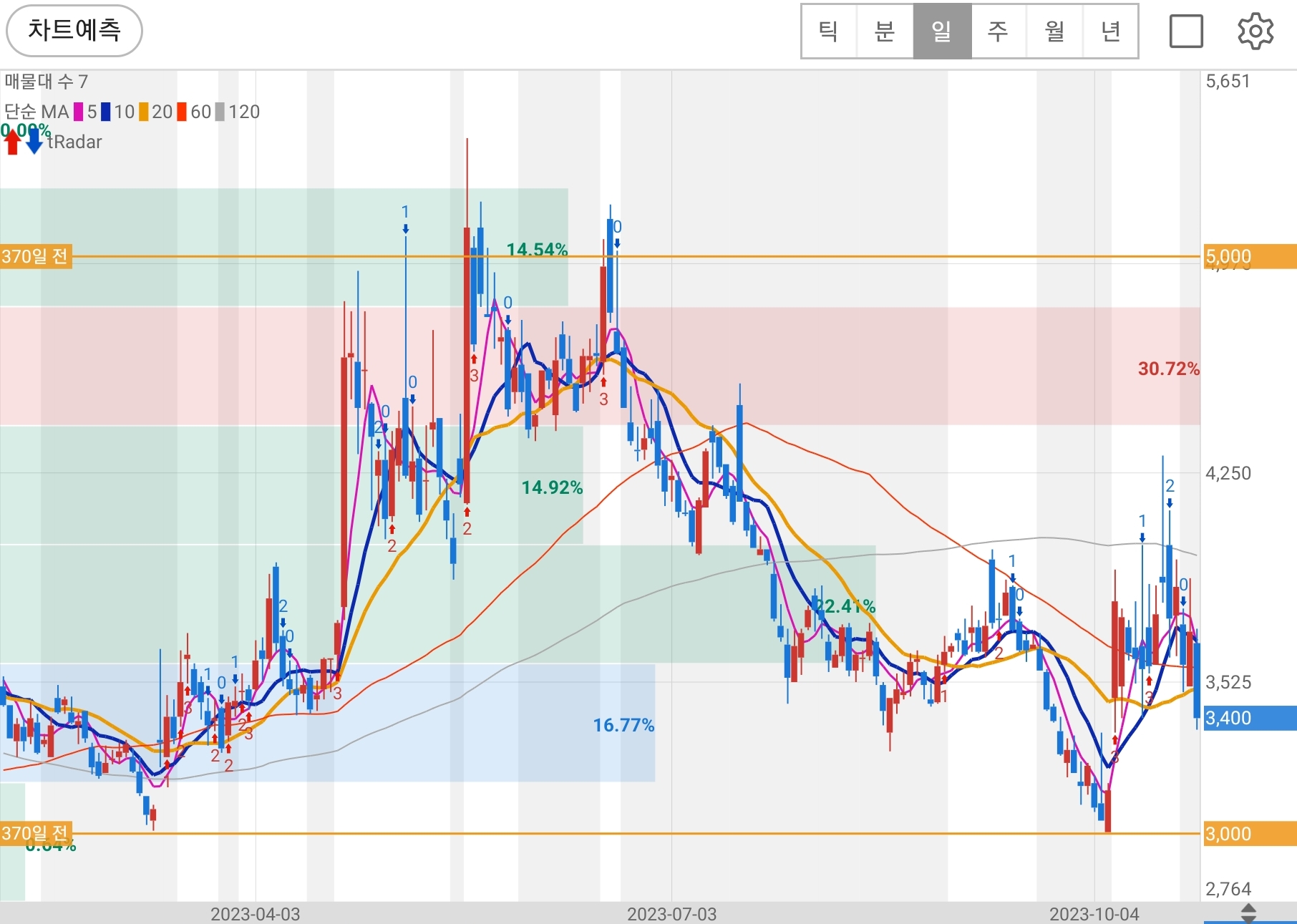Switch to the 년 yearly chart tab
This screenshot has width=1297, height=924.
click(x=1110, y=31)
